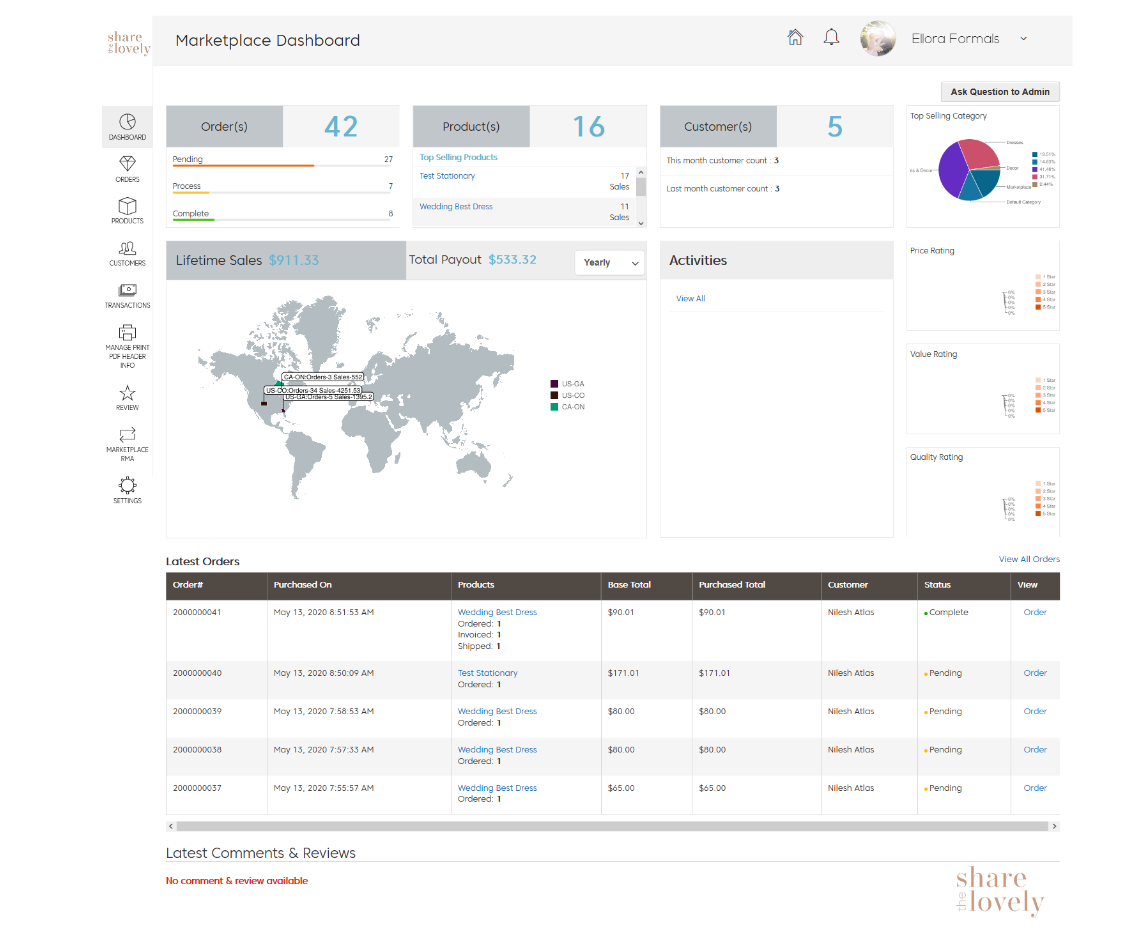Open the View All Orders link
Viewport: 1123px width, 931px height.
tap(1028, 559)
